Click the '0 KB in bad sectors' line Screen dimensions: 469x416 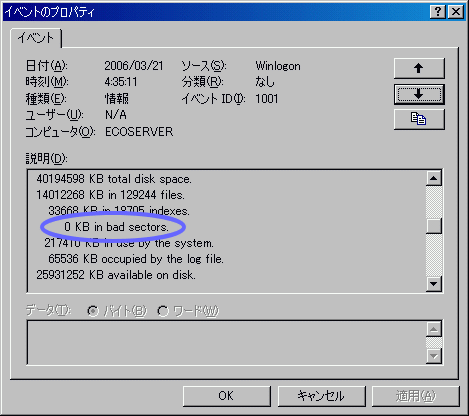tap(116, 227)
